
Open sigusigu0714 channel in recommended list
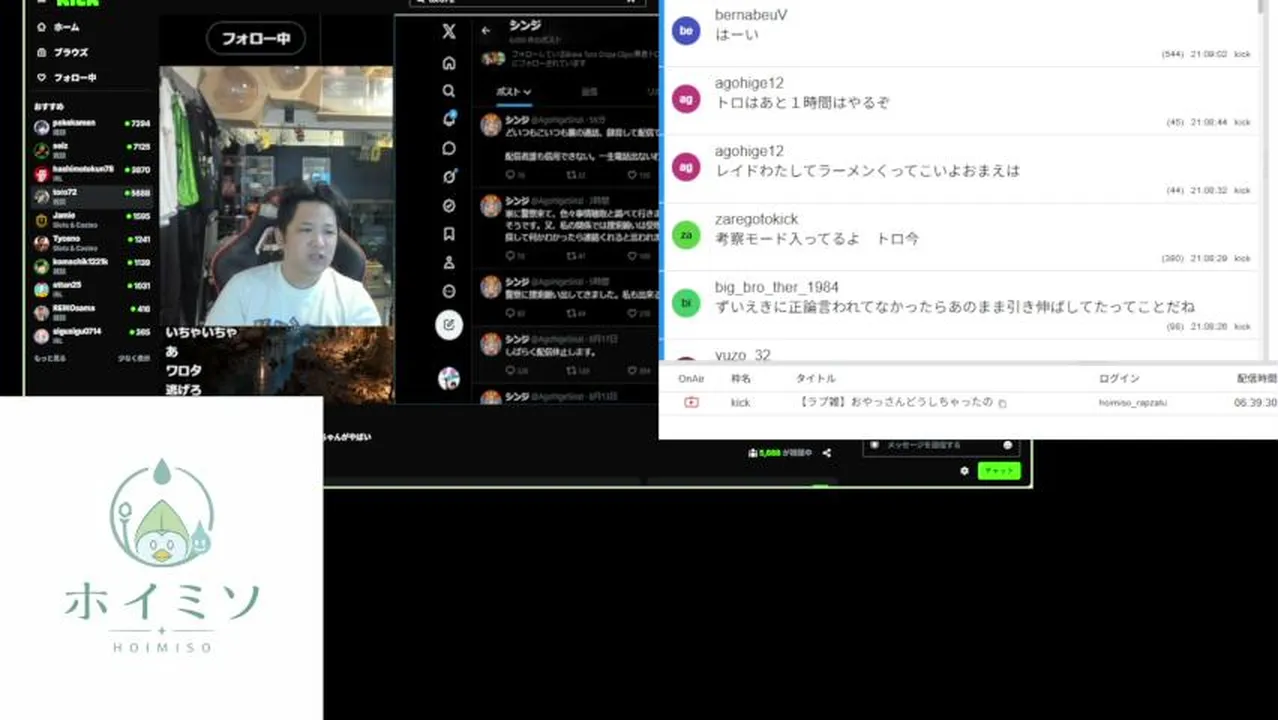[92, 335]
